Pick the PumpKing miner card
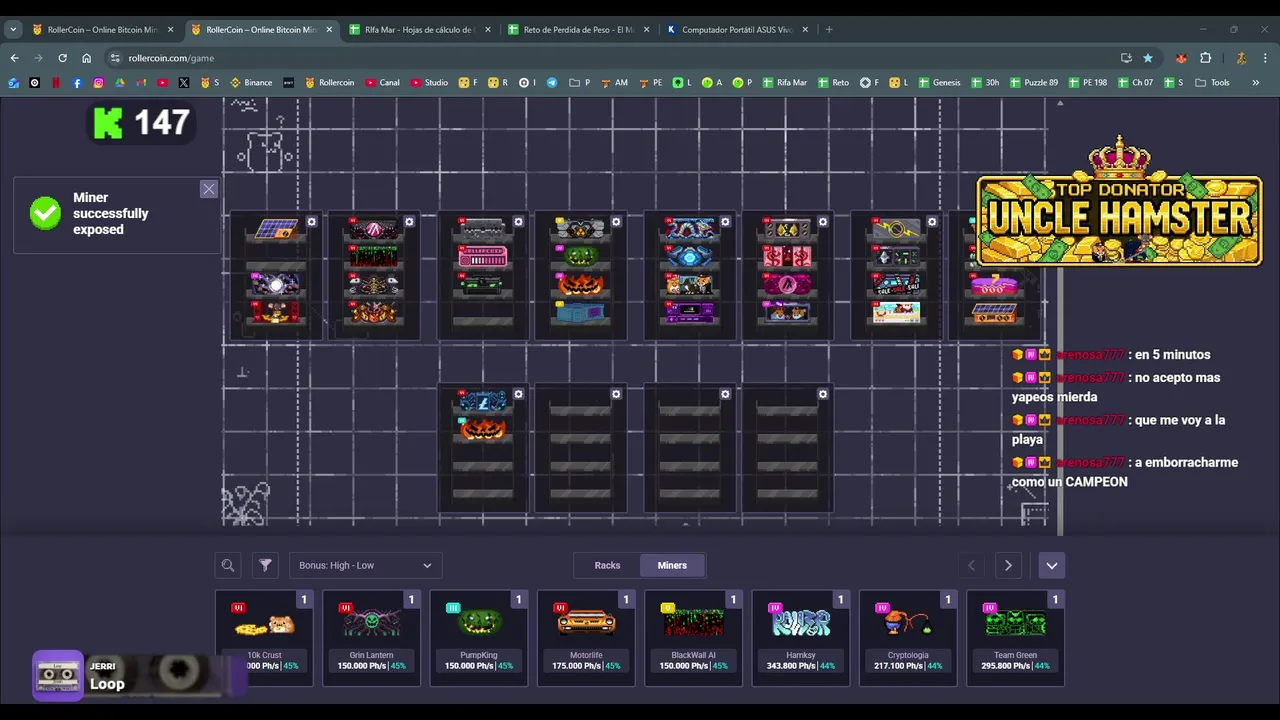 (x=478, y=638)
